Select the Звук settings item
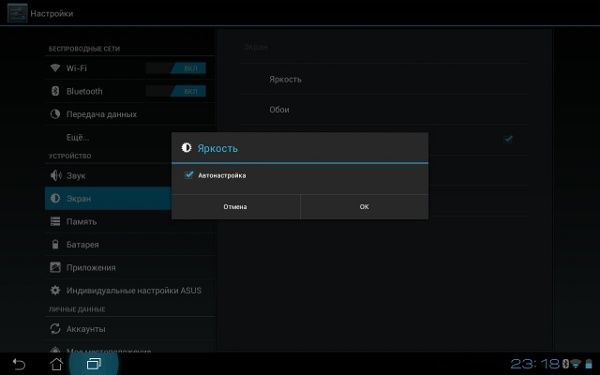Screen dimensions: 600x375 (x=108, y=176)
